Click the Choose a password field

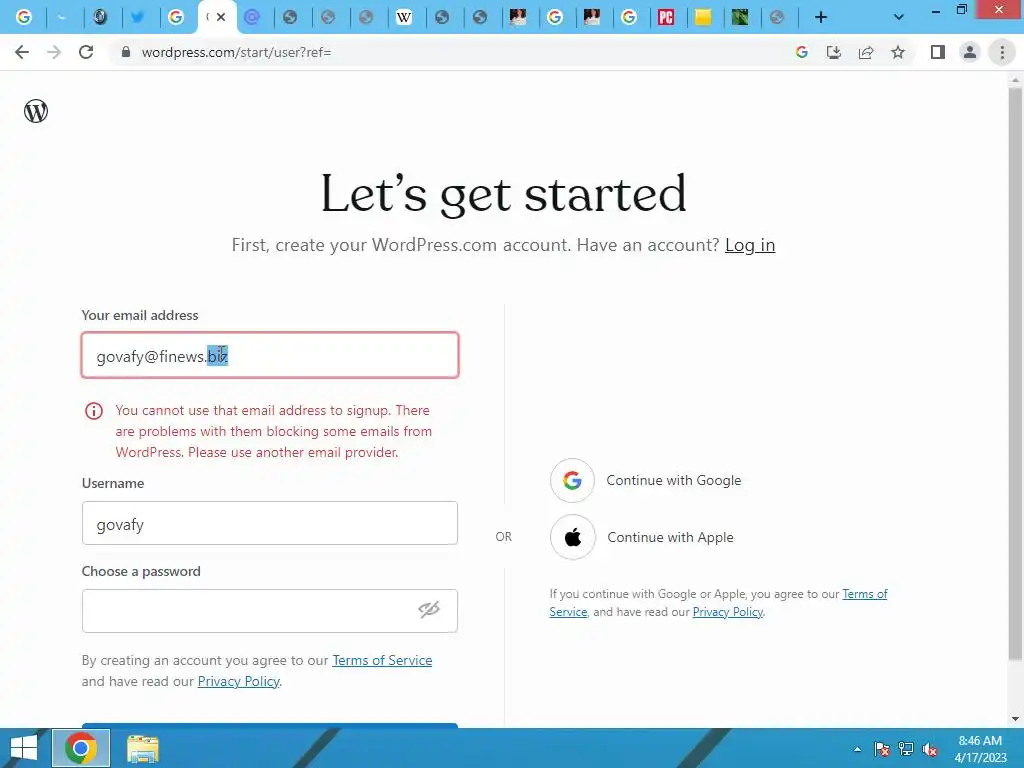click(x=270, y=611)
